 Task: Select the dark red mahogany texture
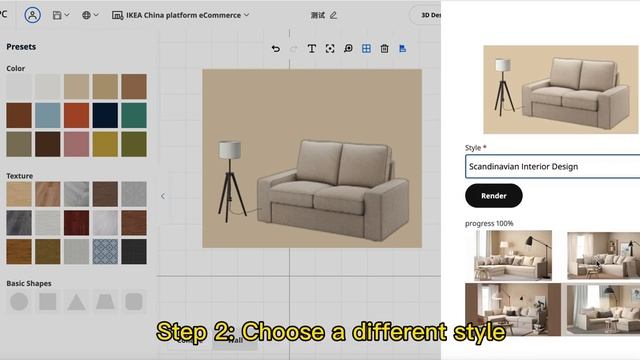tap(76, 223)
